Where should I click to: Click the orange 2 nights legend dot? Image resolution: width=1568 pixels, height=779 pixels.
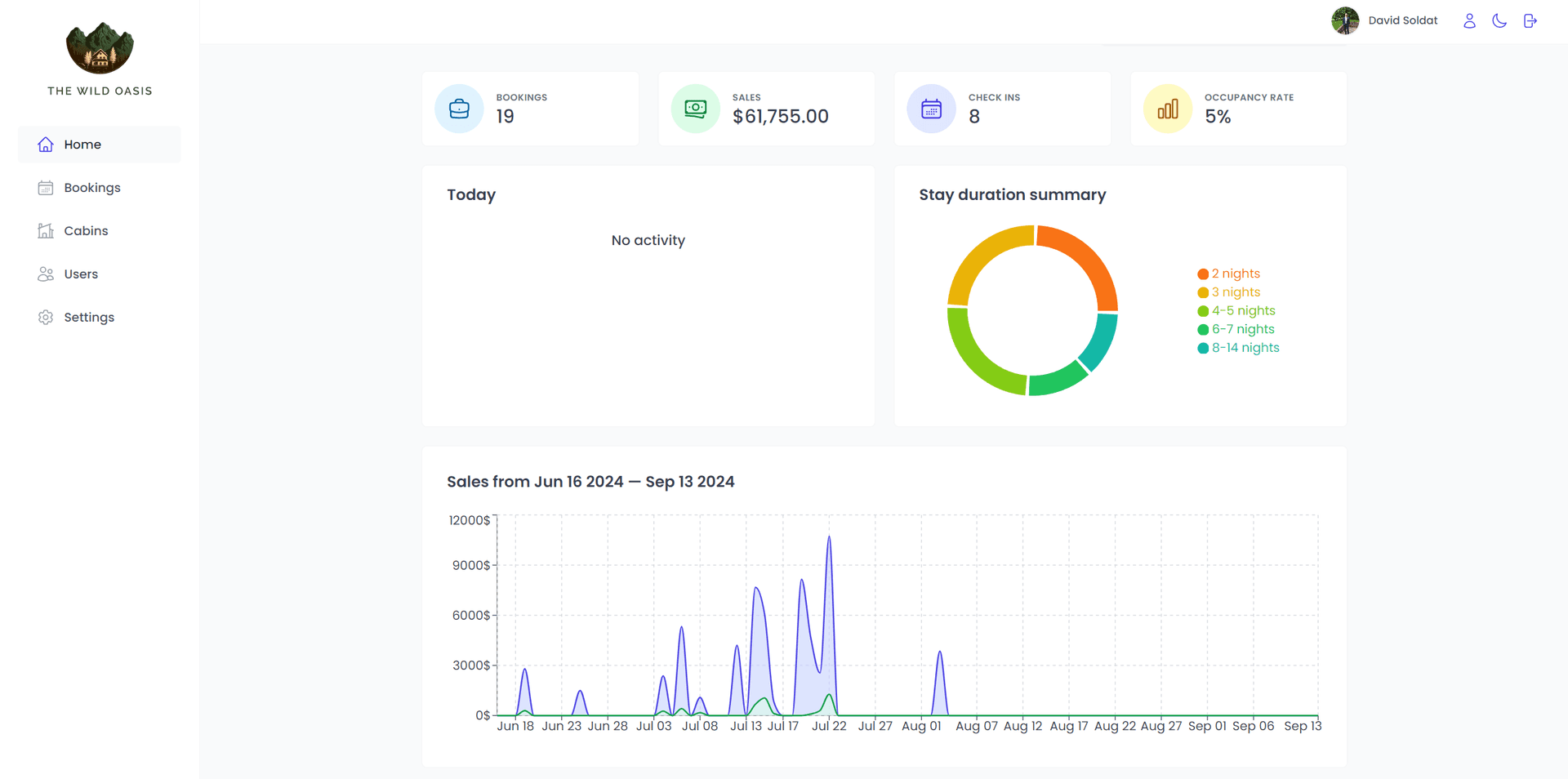point(1203,274)
